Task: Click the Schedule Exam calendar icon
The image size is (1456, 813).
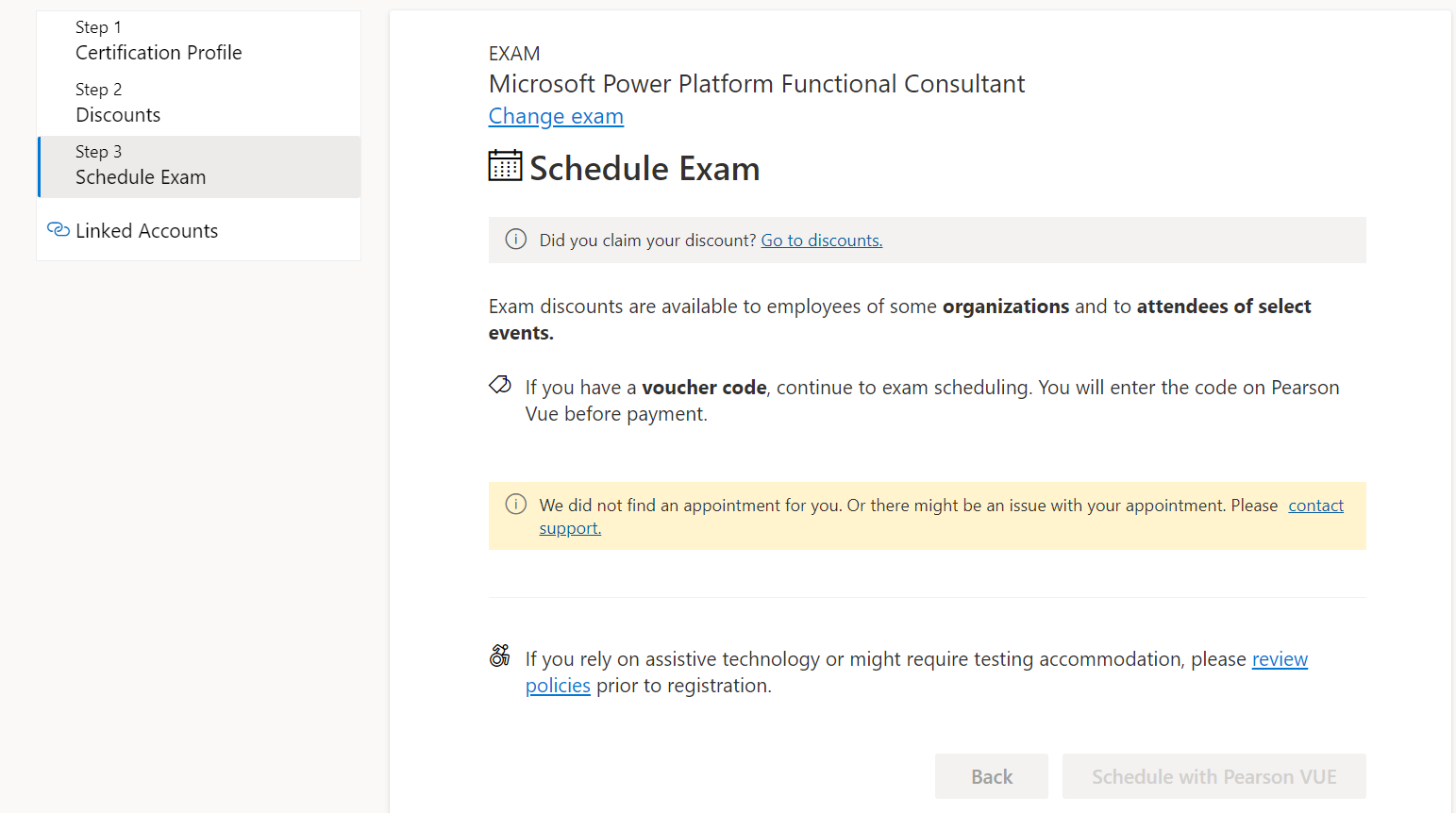Action: (505, 166)
